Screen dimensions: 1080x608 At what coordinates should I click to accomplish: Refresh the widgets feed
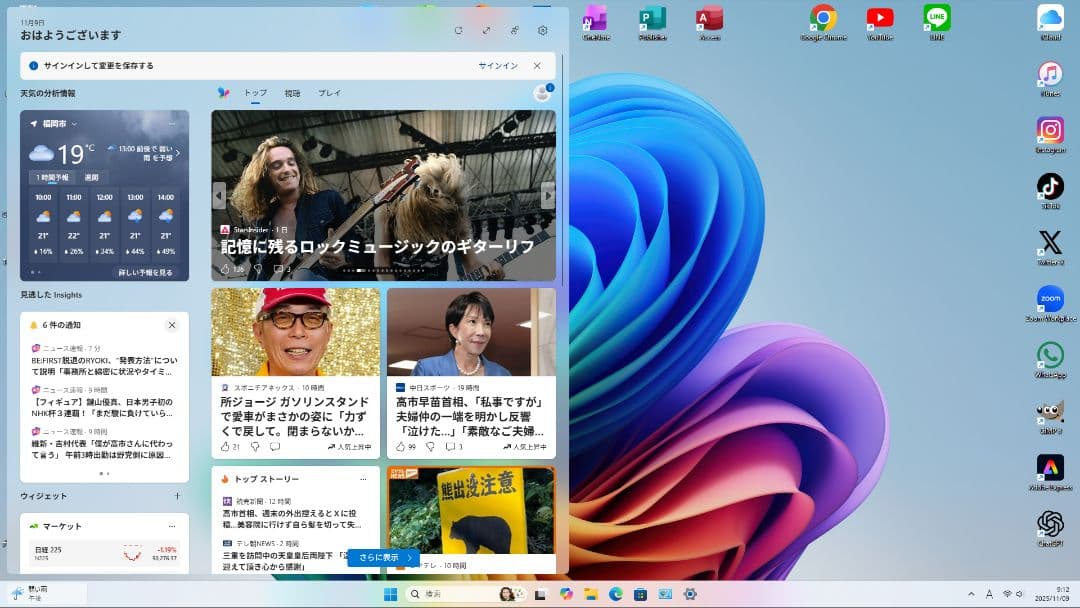click(459, 30)
